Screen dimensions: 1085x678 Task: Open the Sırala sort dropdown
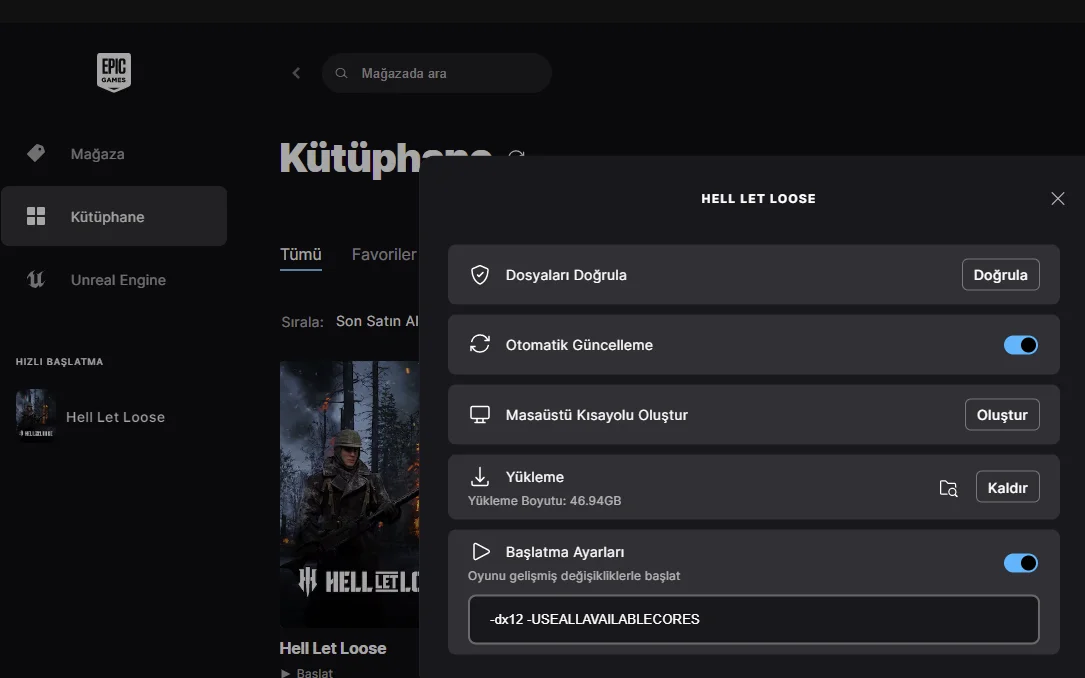[377, 321]
